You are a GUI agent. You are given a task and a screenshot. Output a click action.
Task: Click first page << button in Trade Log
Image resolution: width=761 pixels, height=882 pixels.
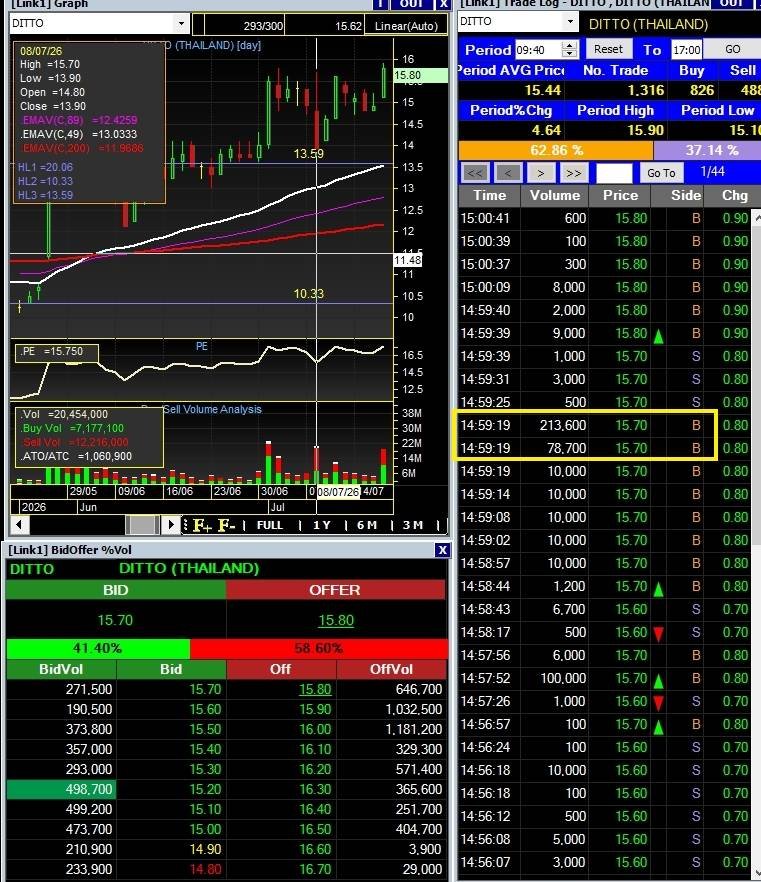point(474,173)
